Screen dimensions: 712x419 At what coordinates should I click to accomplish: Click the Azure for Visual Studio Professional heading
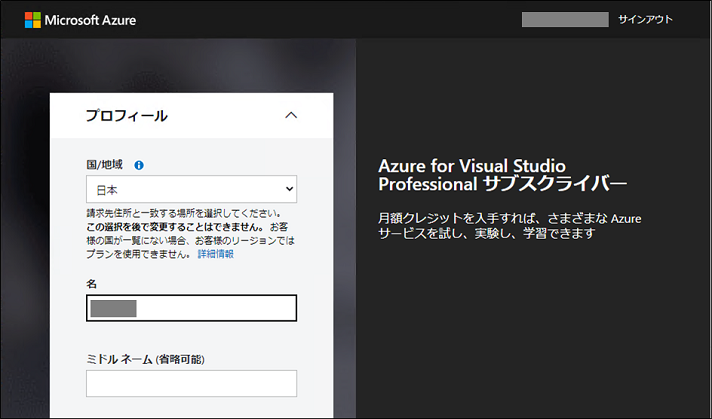(x=503, y=175)
